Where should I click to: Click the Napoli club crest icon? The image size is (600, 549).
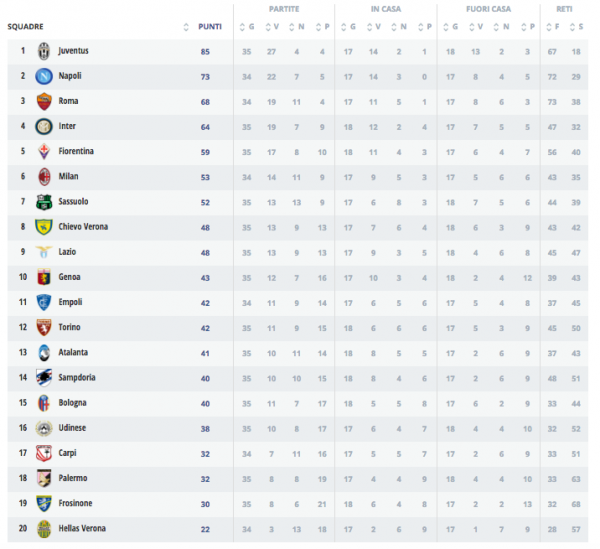[44, 76]
